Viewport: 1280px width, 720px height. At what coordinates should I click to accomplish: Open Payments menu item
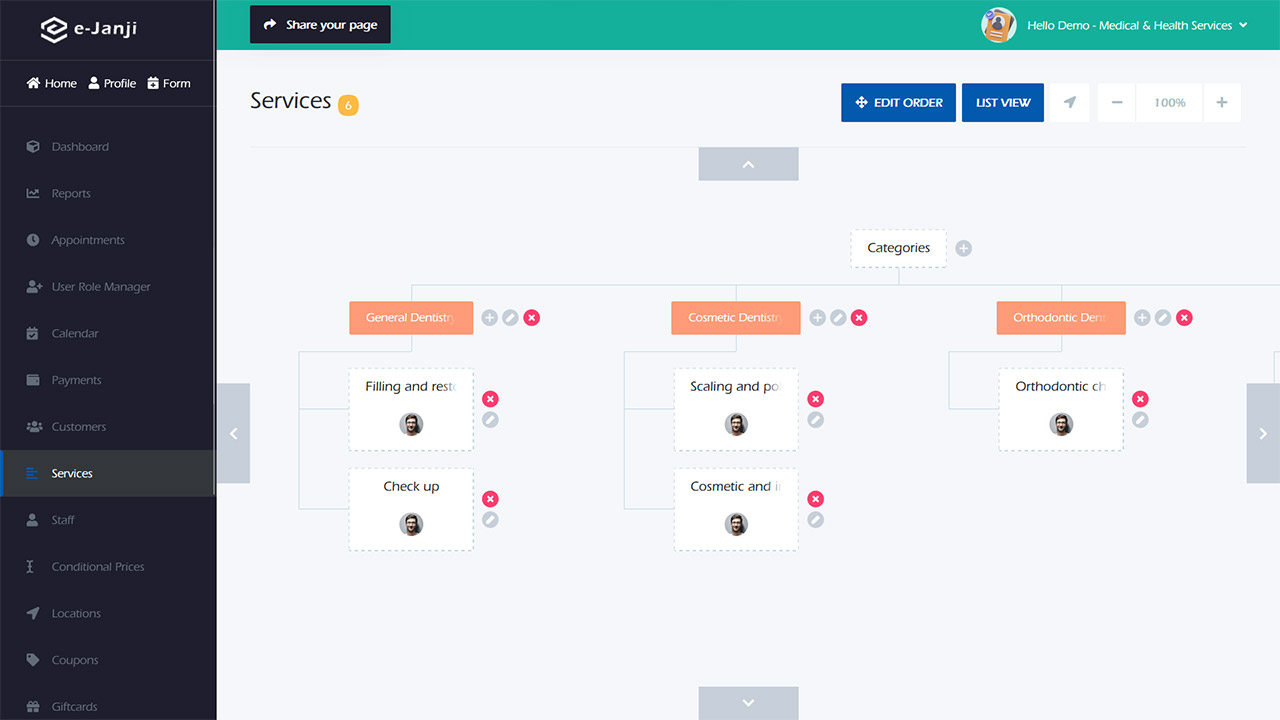click(107, 380)
